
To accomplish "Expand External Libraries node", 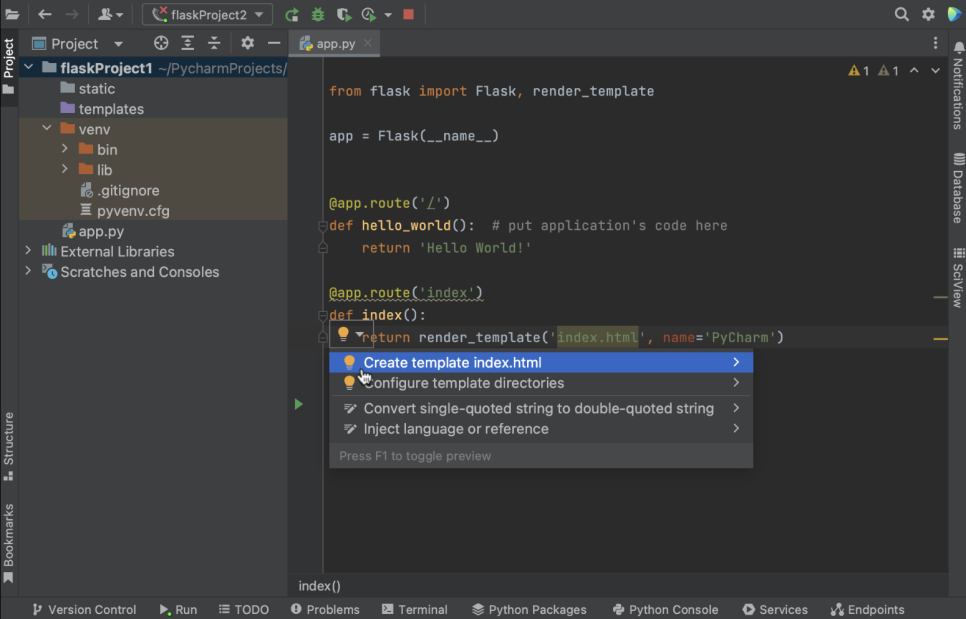I will pos(28,251).
